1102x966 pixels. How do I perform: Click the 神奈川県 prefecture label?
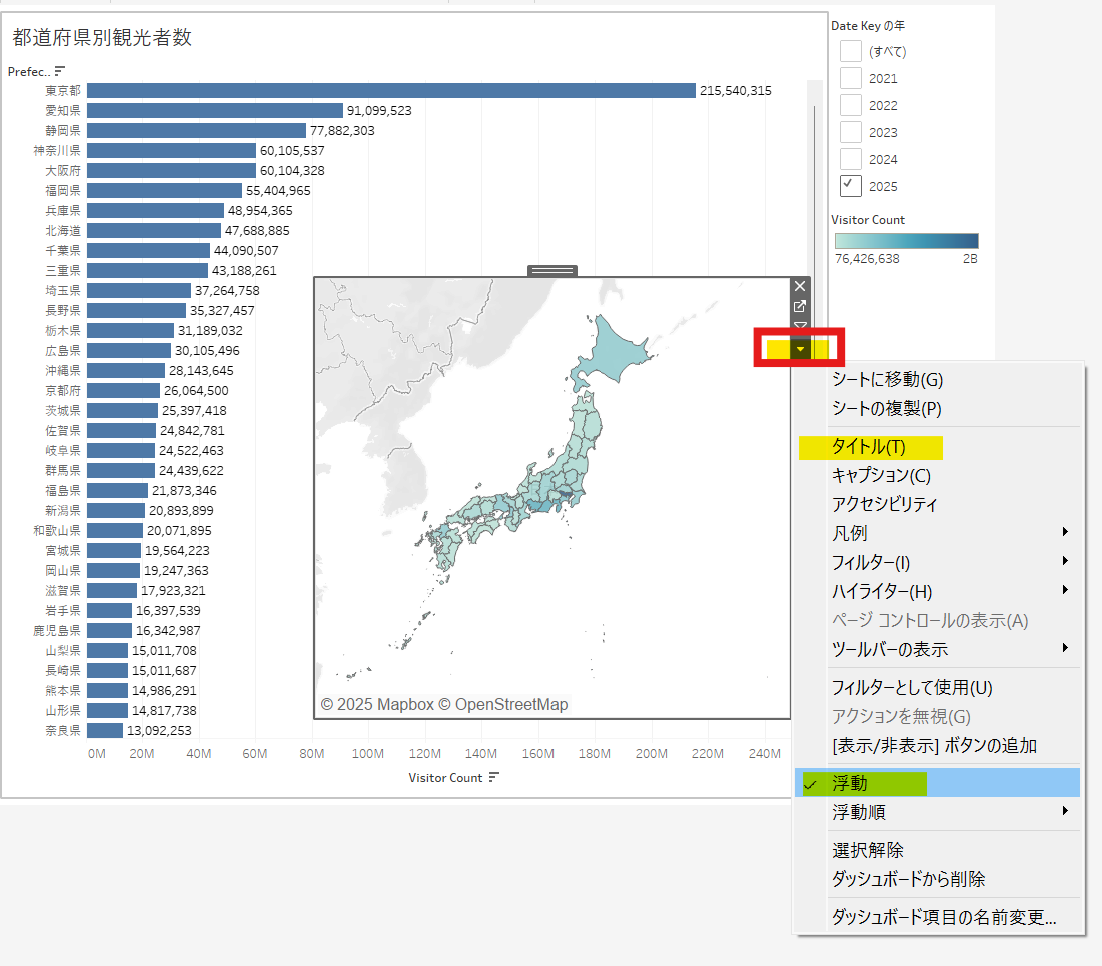point(57,150)
